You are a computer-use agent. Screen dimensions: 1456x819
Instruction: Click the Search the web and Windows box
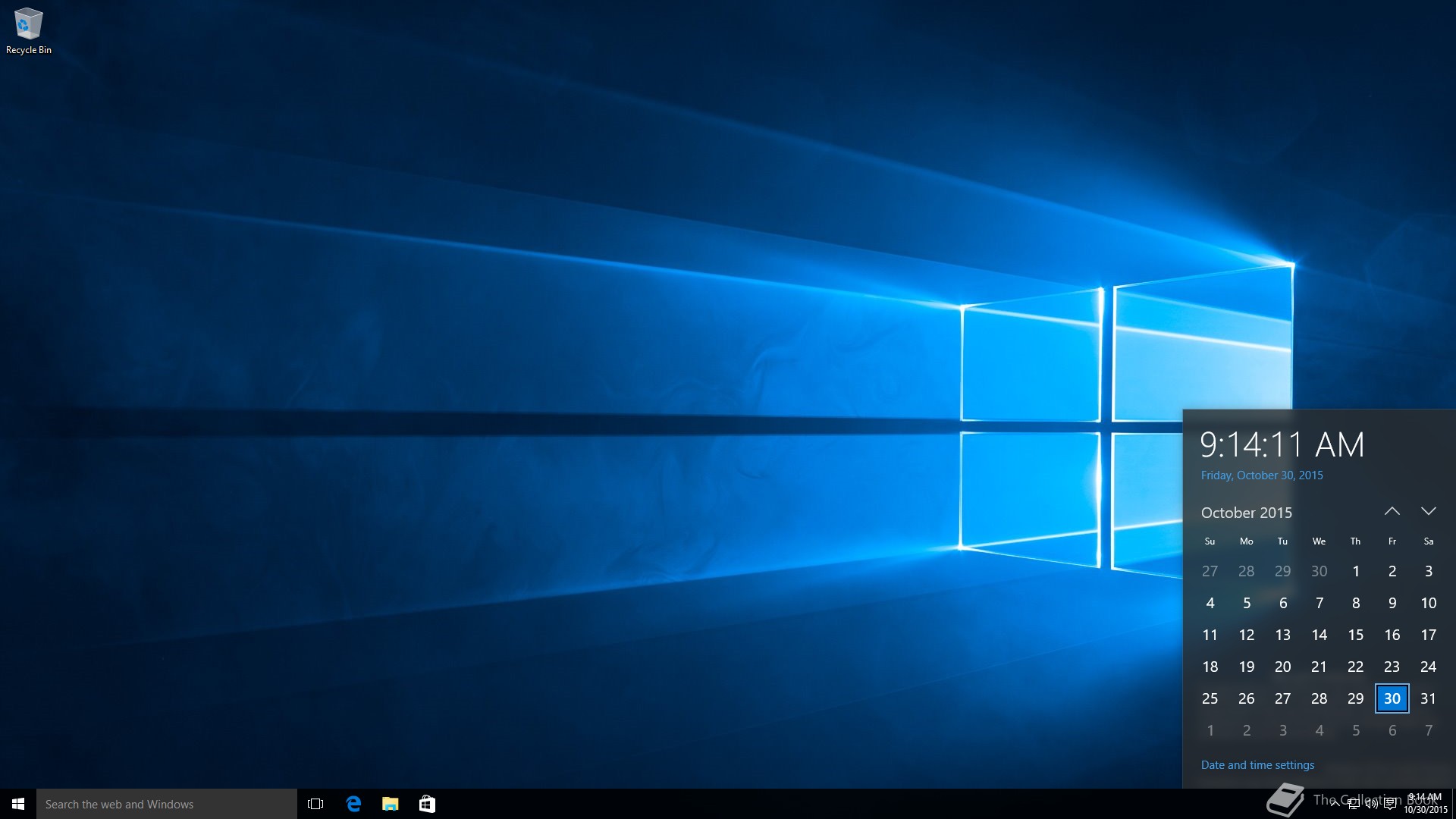click(x=167, y=804)
